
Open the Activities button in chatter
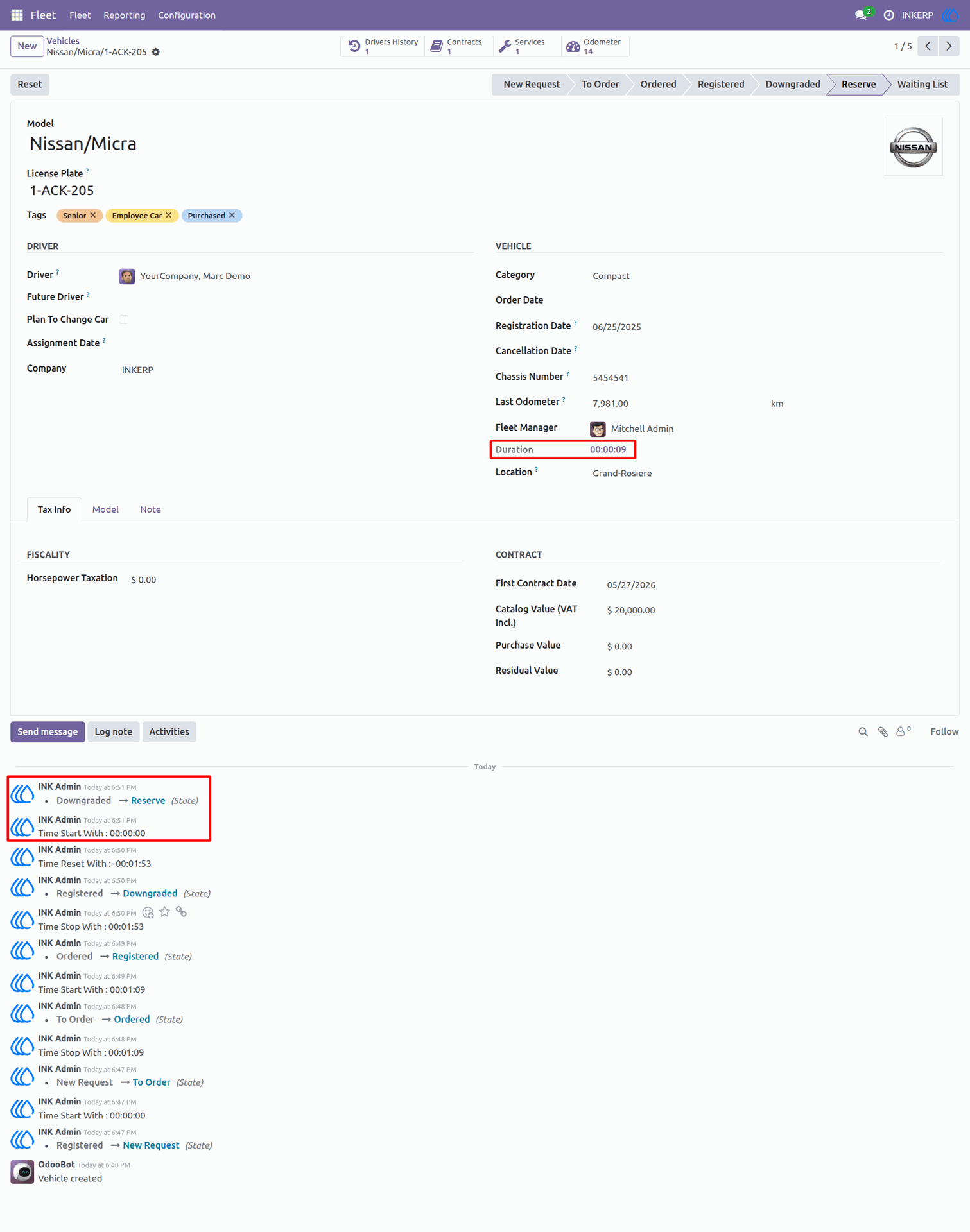pyautogui.click(x=169, y=732)
